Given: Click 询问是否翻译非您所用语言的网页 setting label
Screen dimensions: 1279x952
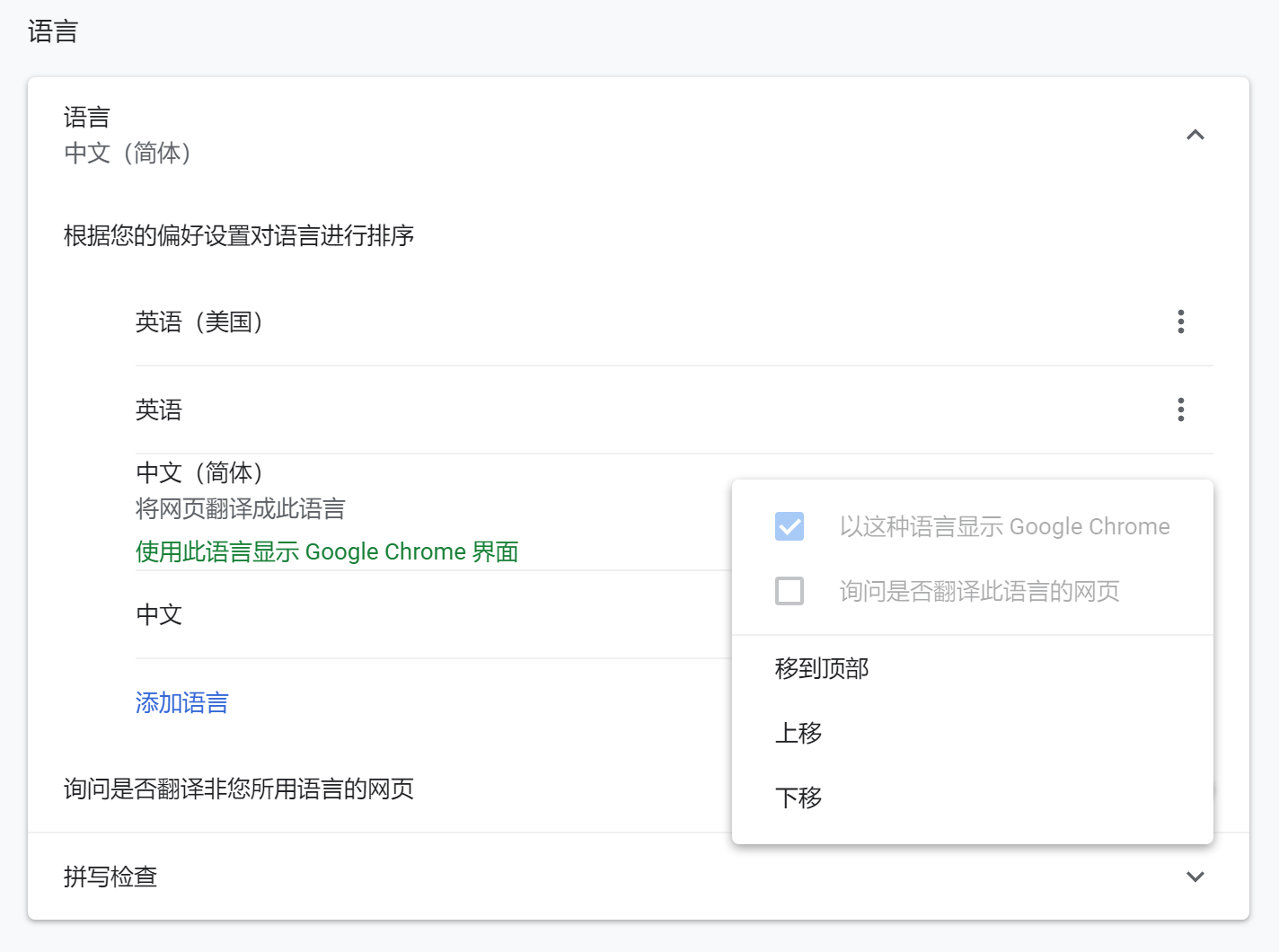Looking at the screenshot, I should [239, 789].
